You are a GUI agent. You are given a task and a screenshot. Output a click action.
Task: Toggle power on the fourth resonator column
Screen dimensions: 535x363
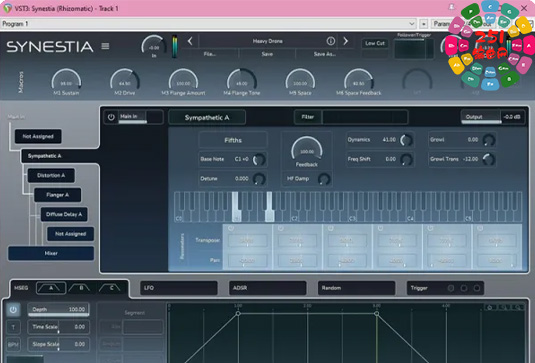(x=380, y=228)
